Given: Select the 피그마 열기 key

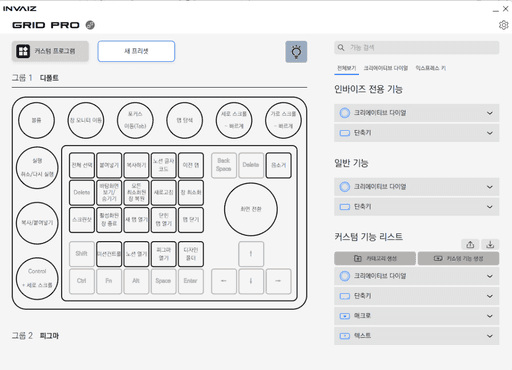Looking at the screenshot, I should (163, 254).
